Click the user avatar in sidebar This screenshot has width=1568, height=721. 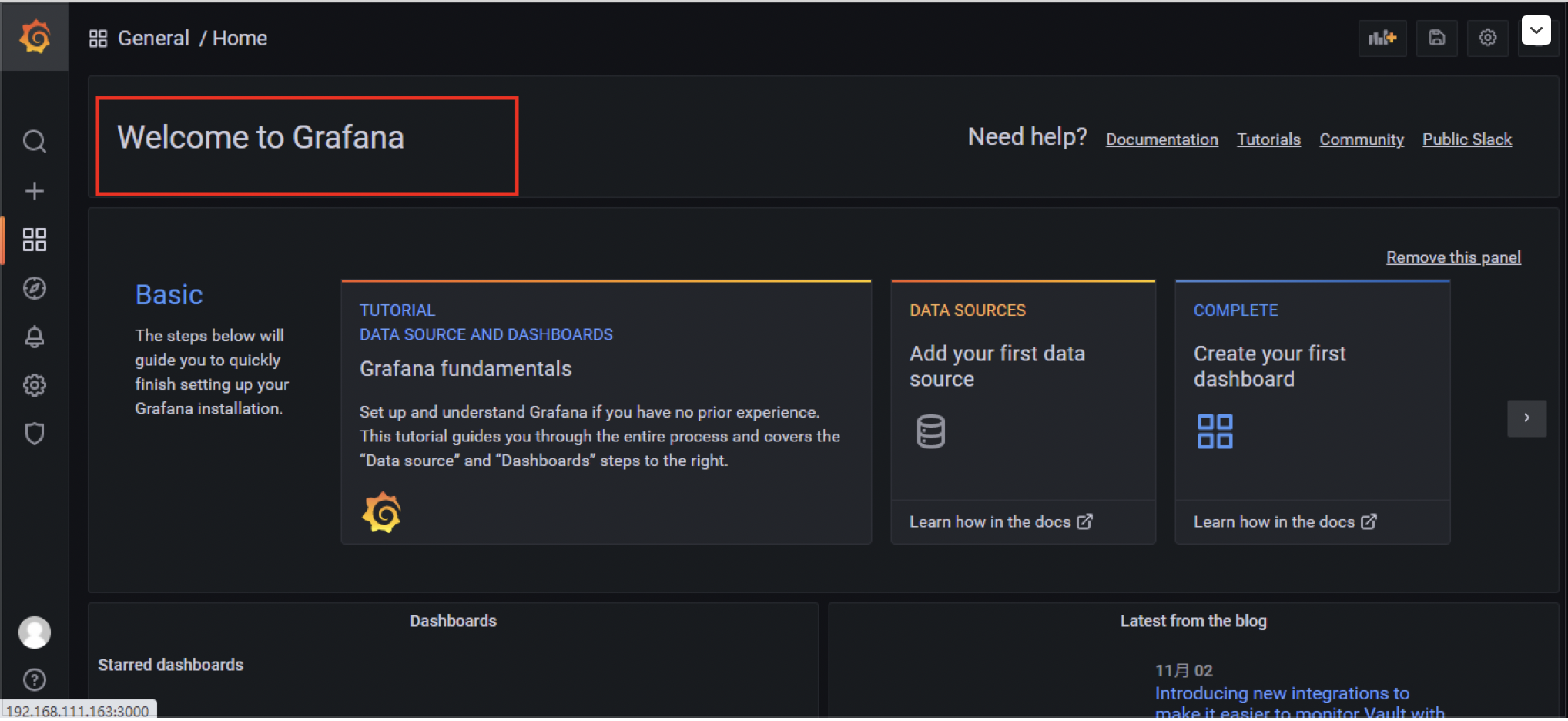click(35, 632)
